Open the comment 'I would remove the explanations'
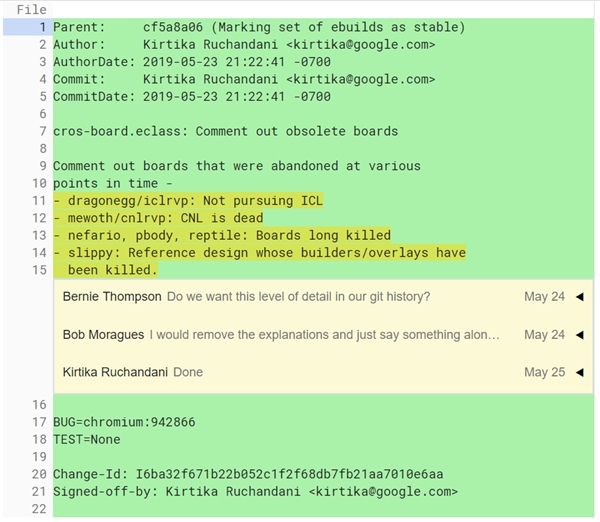This screenshot has width=600, height=522. pos(324,335)
